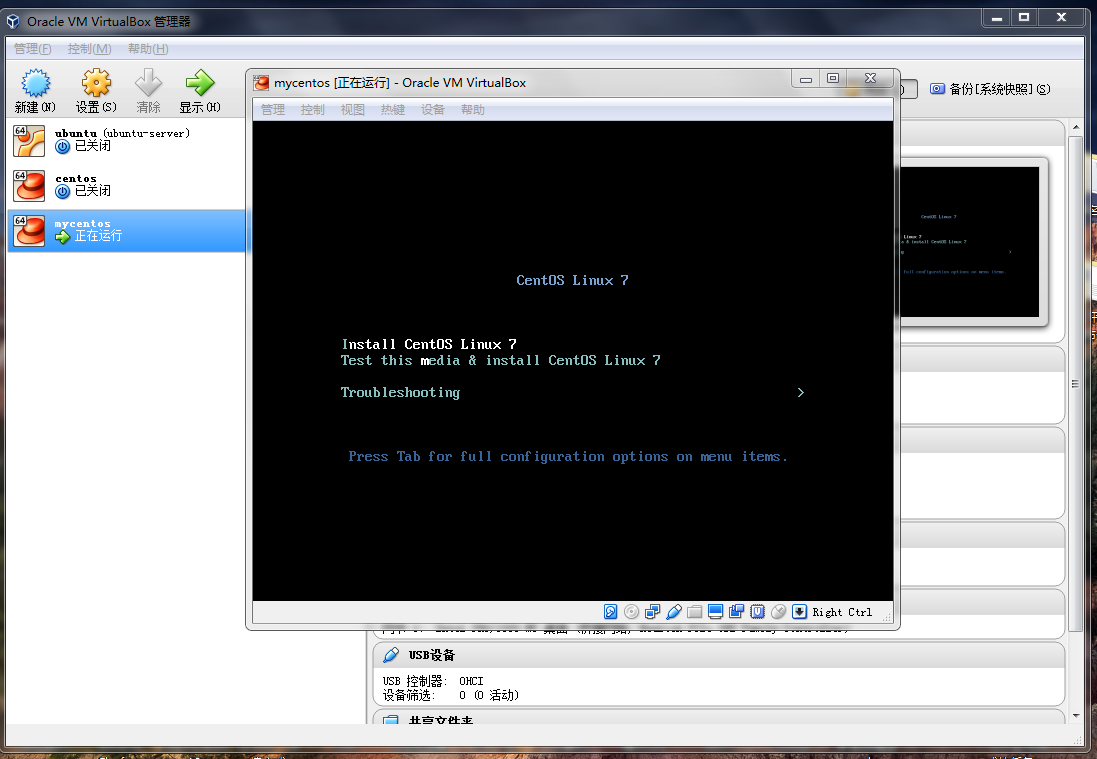The height and width of the screenshot is (759, 1097).
Task: Open the 管理(F) menu in the manager window
Action: click(x=33, y=49)
